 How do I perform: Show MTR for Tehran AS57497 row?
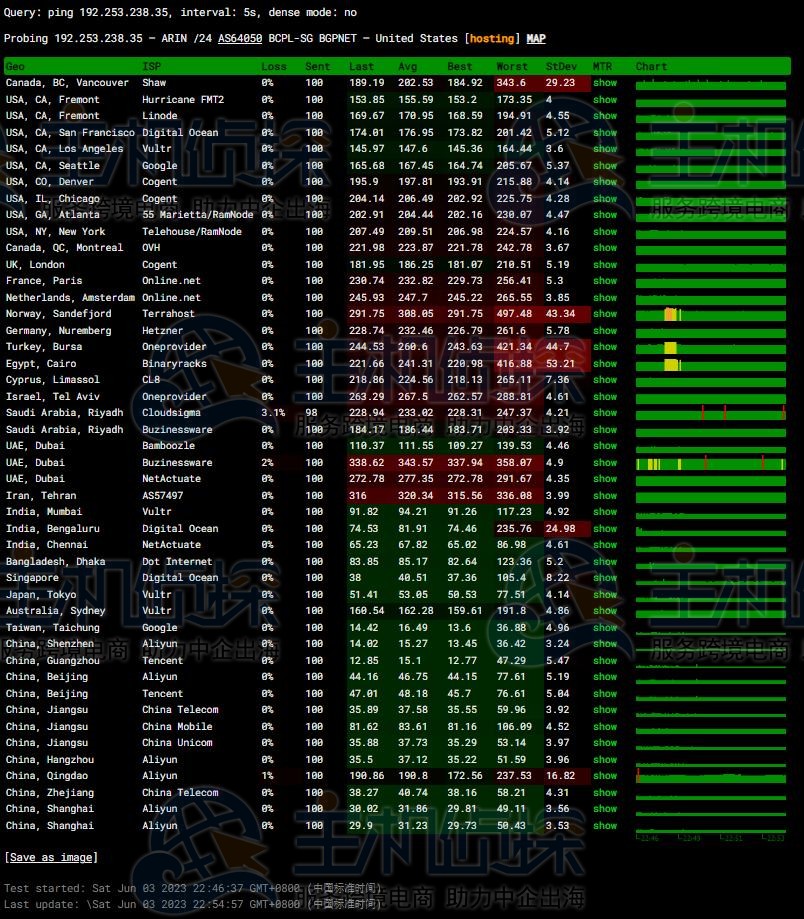coord(605,496)
